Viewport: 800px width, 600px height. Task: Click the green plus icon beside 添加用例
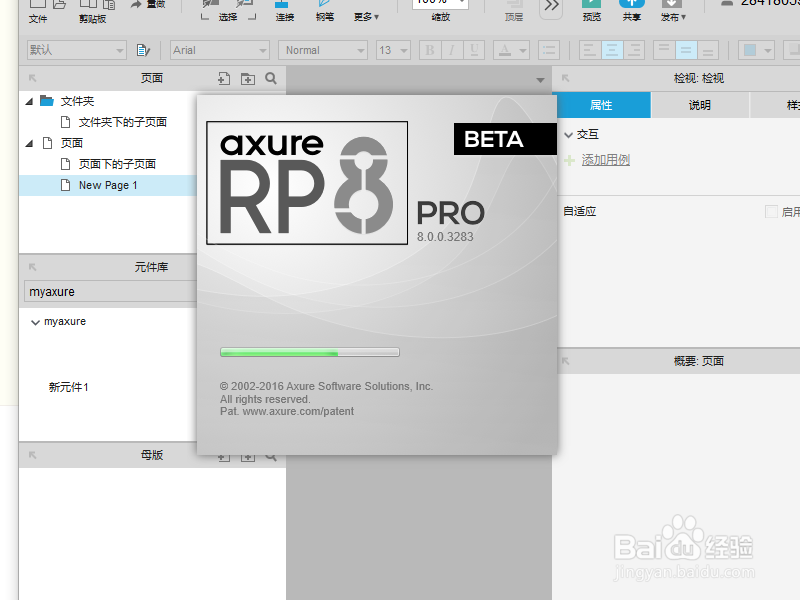tap(569, 160)
